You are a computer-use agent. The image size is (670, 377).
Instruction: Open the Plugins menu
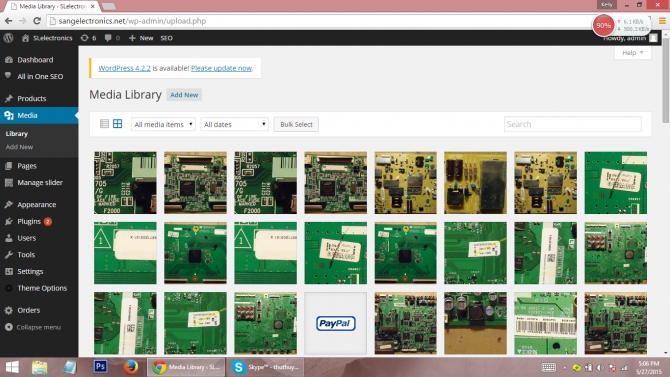pos(29,221)
